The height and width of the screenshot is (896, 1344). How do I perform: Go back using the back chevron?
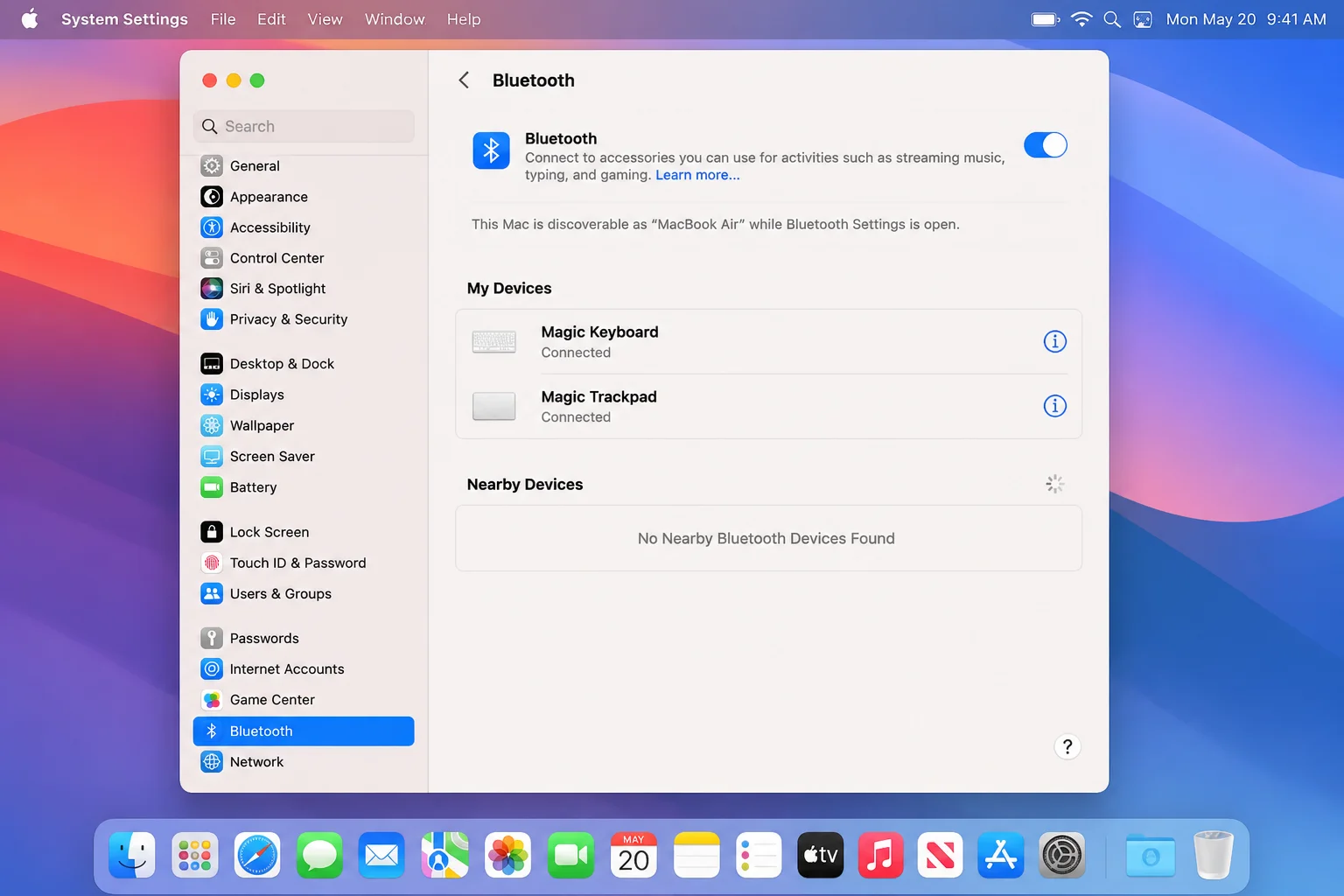pos(464,80)
